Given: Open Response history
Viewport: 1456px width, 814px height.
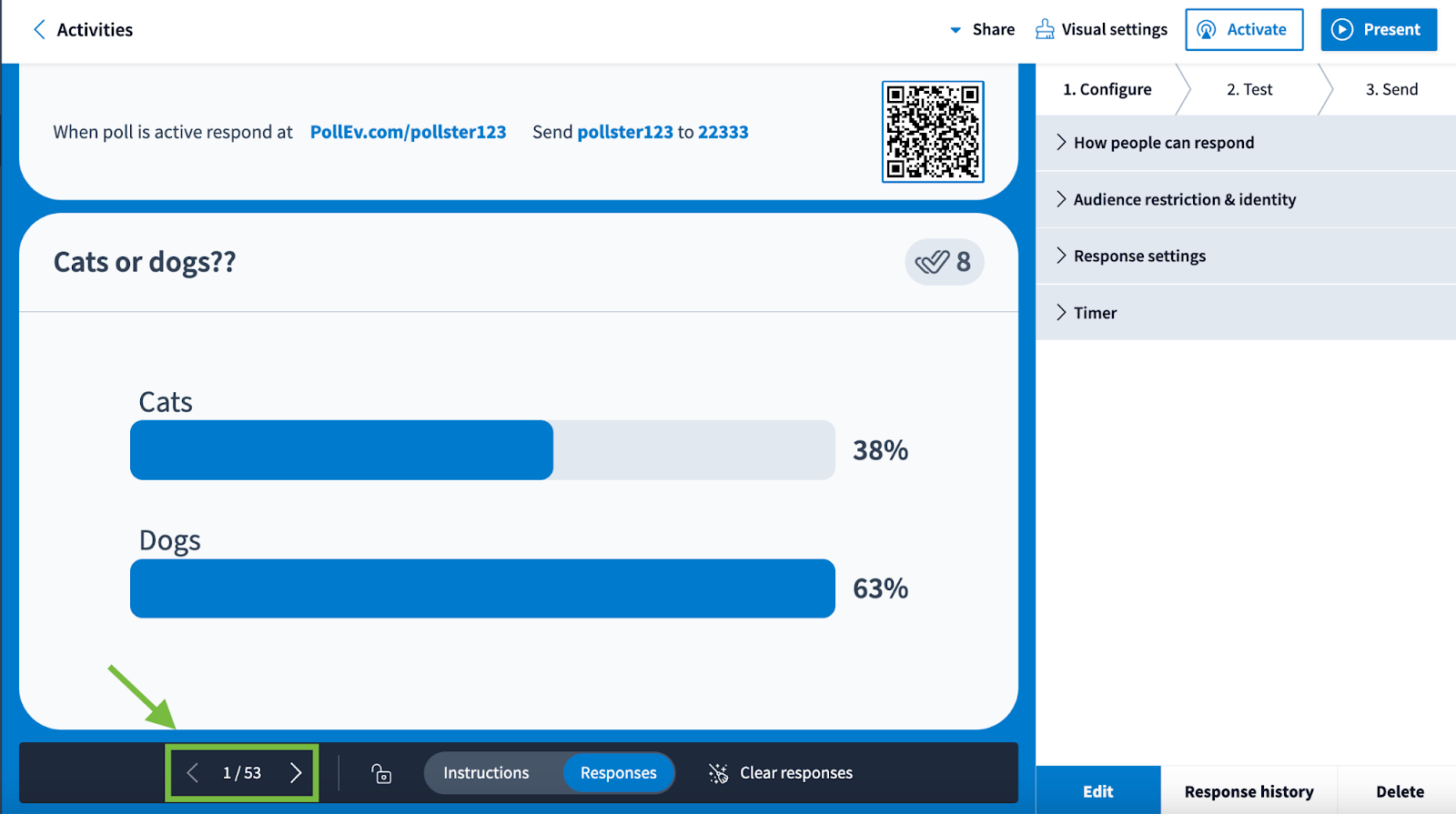Looking at the screenshot, I should pos(1249,791).
